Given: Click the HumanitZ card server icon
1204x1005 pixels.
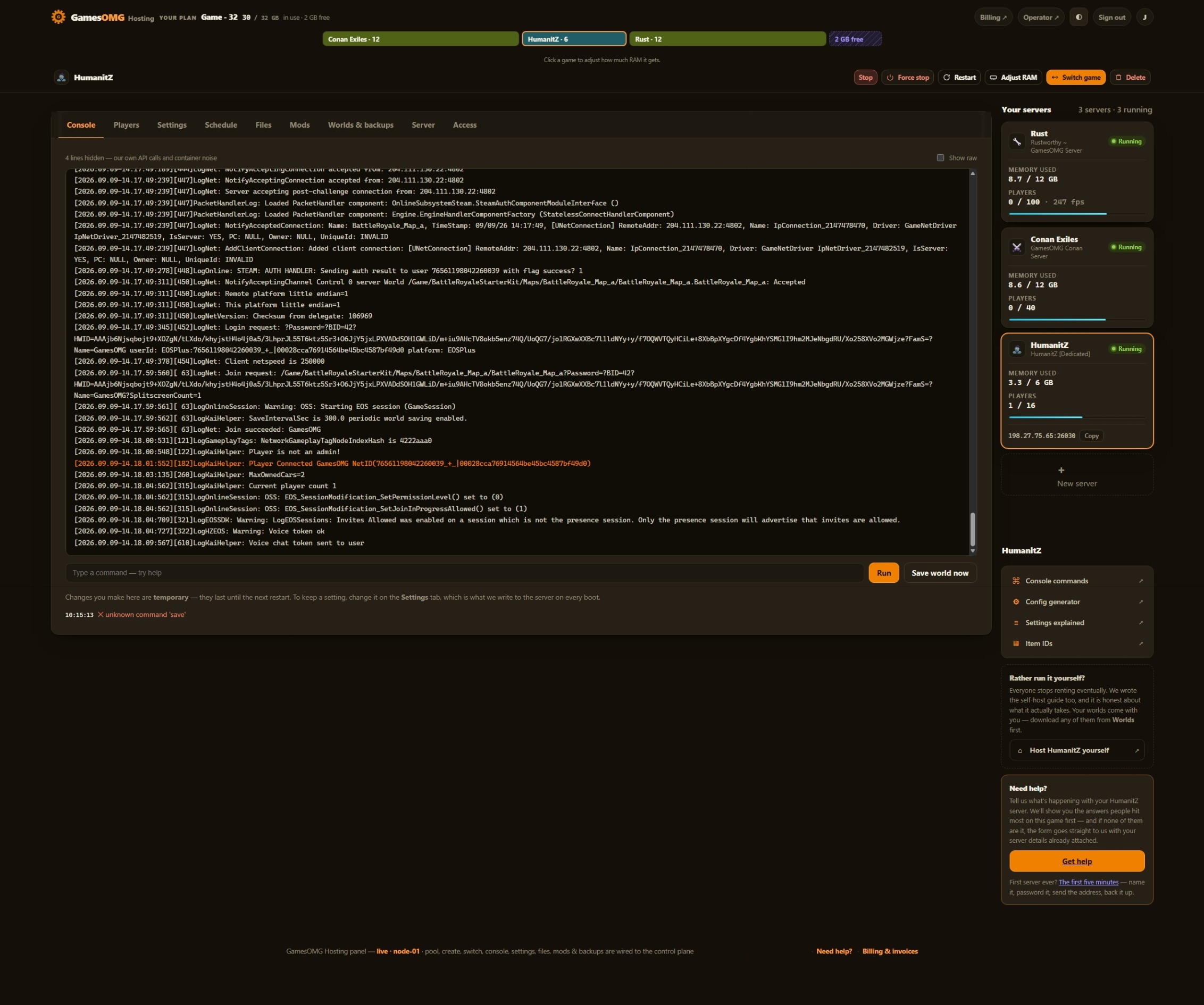Looking at the screenshot, I should click(x=1016, y=349).
